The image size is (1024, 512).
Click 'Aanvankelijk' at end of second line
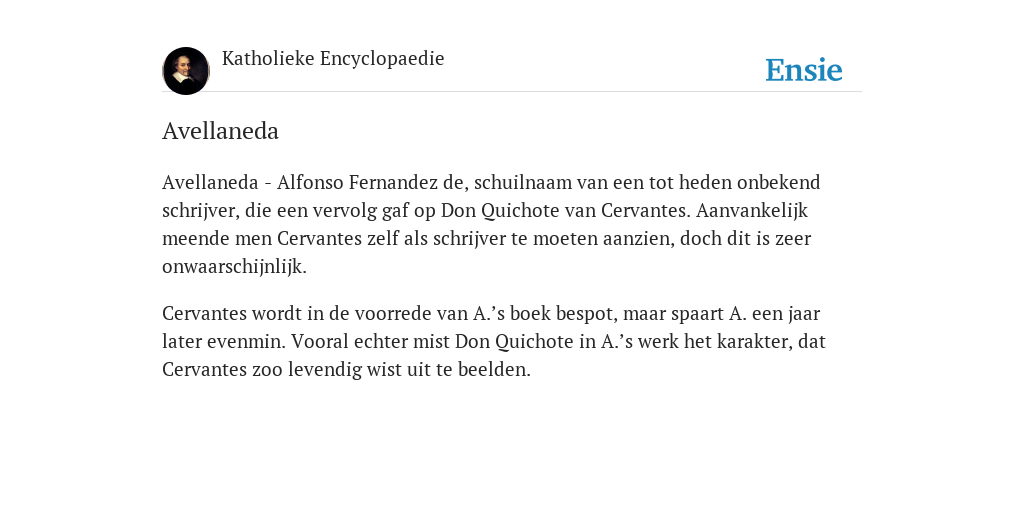pos(752,211)
